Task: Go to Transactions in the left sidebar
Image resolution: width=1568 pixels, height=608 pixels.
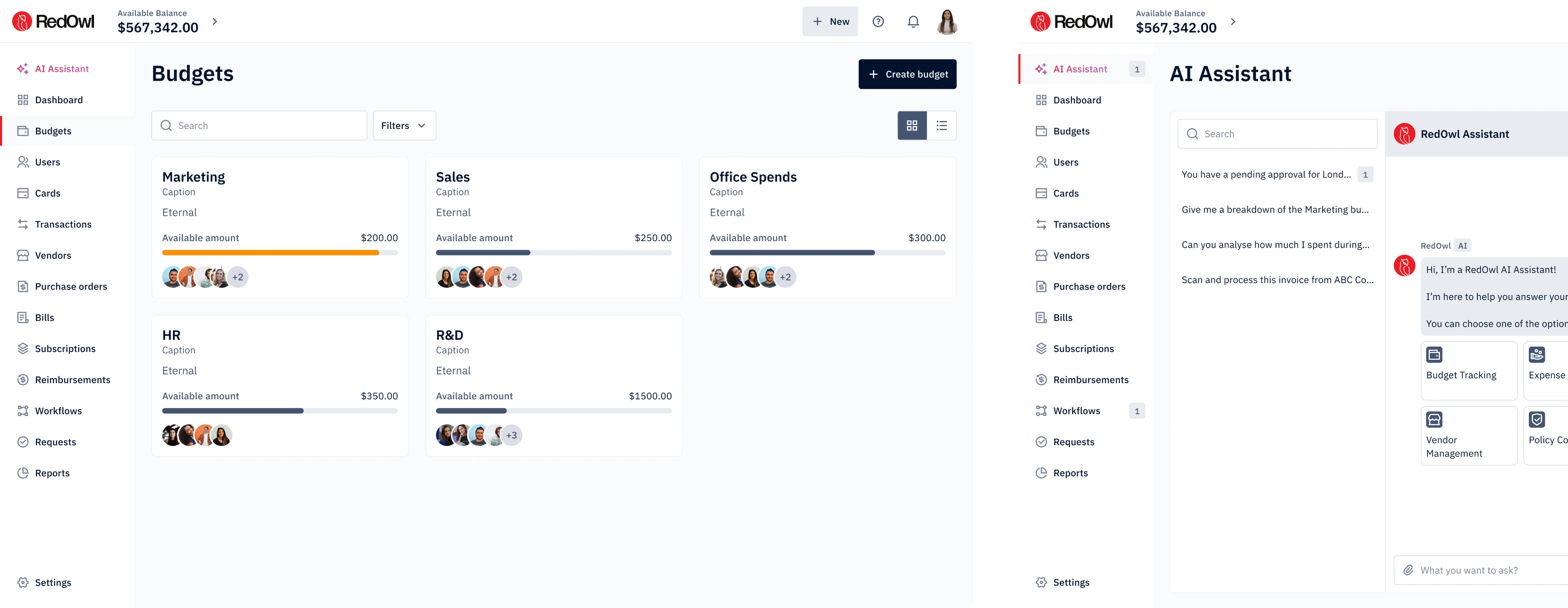Action: 63,224
